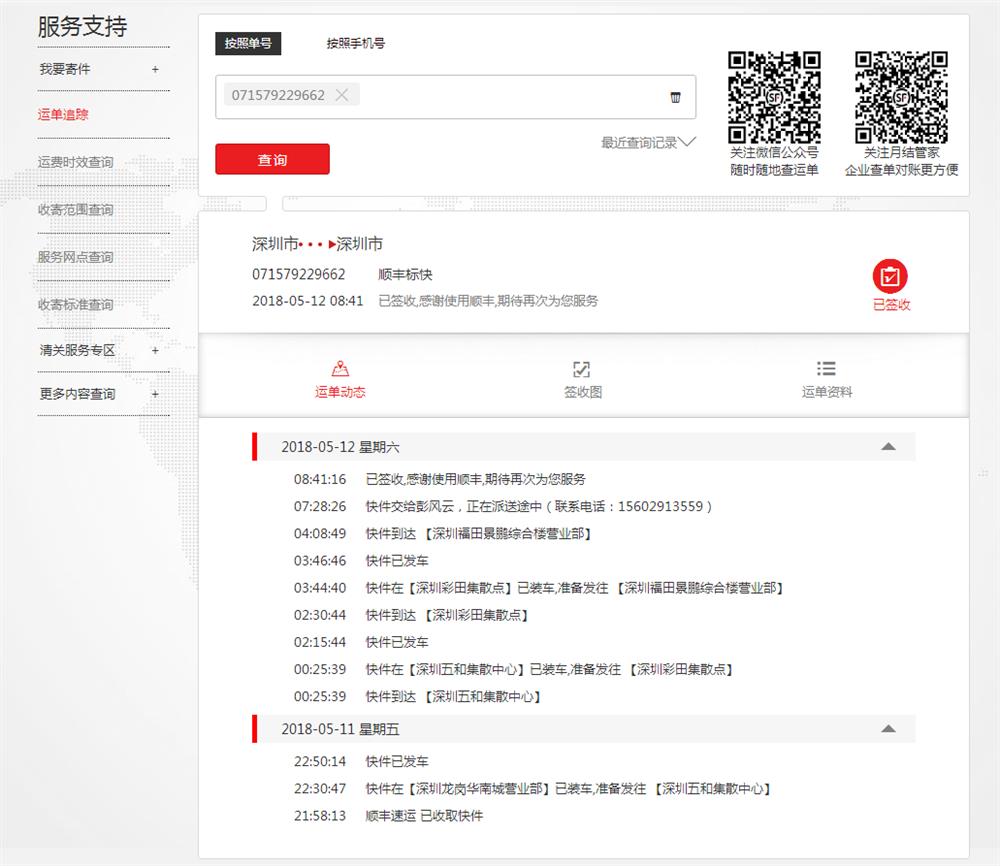
Task: Open 运单追踪 in the sidebar
Action: (x=63, y=115)
